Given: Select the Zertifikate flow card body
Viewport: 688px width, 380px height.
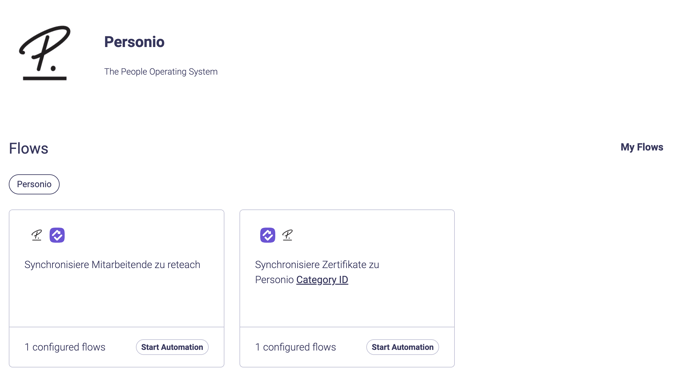Looking at the screenshot, I should 347,268.
